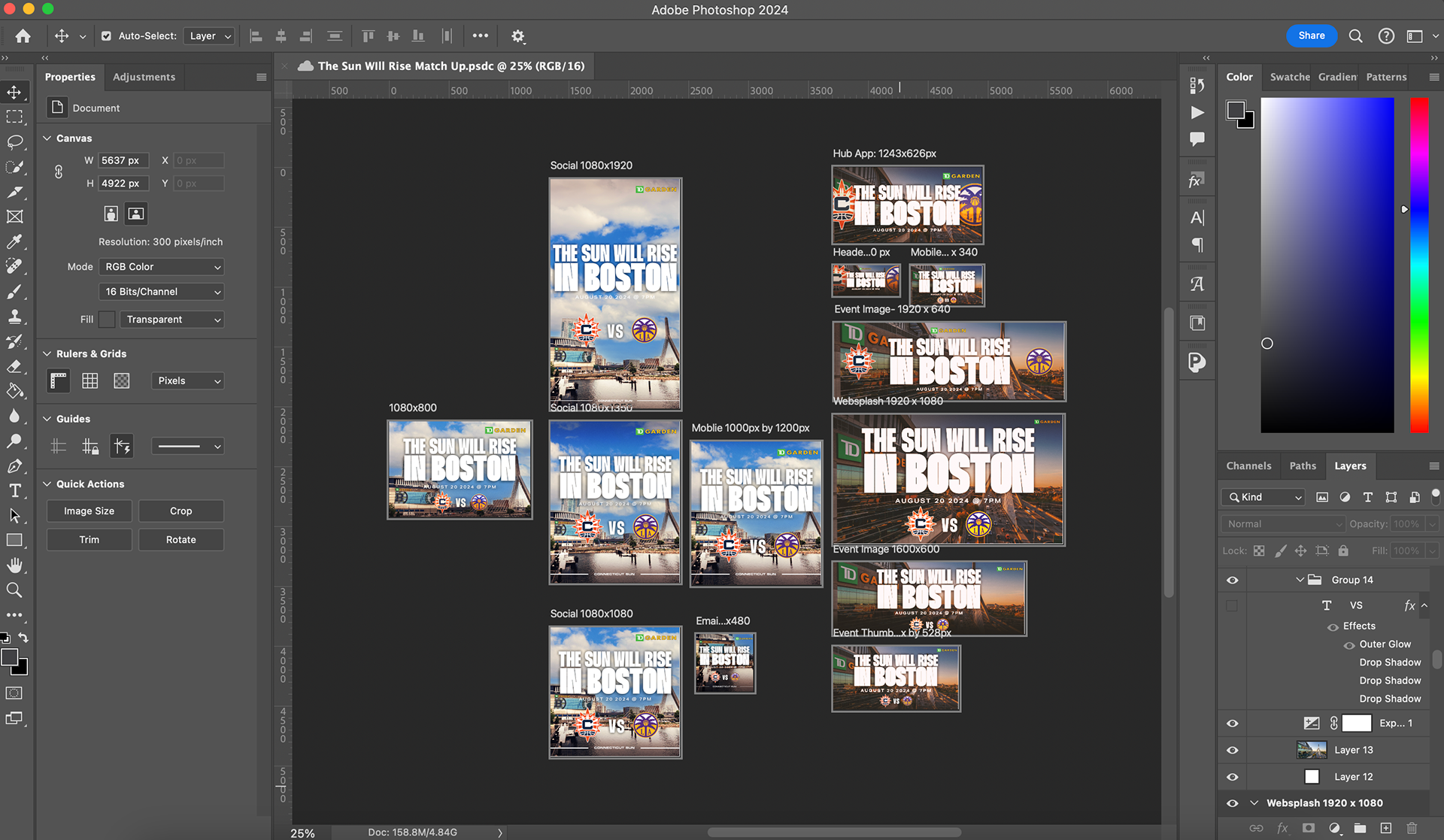This screenshot has height=840, width=1444.
Task: Select the Horizontal Type tool
Action: tap(14, 490)
